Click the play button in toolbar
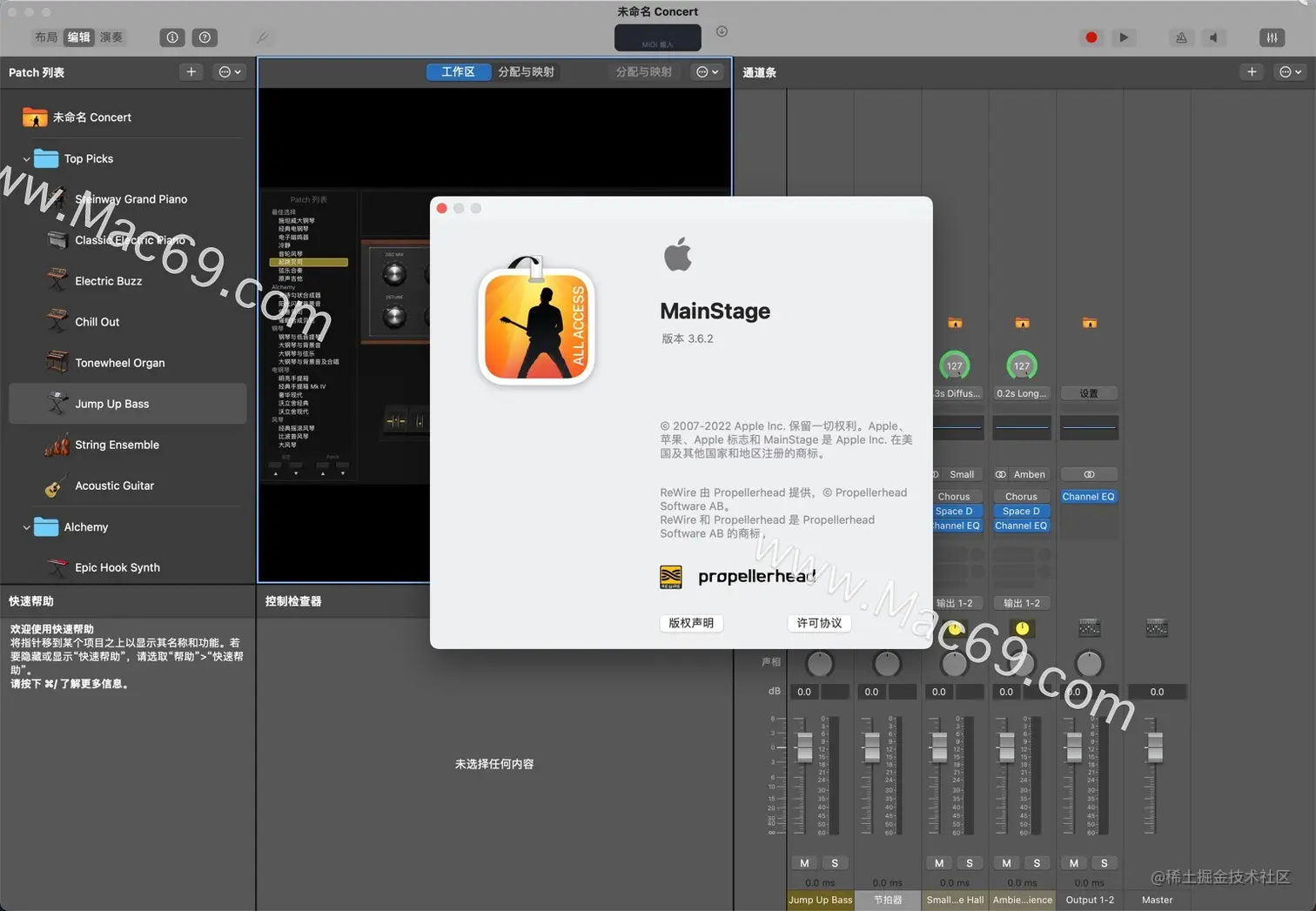Image resolution: width=1316 pixels, height=911 pixels. [x=1124, y=37]
